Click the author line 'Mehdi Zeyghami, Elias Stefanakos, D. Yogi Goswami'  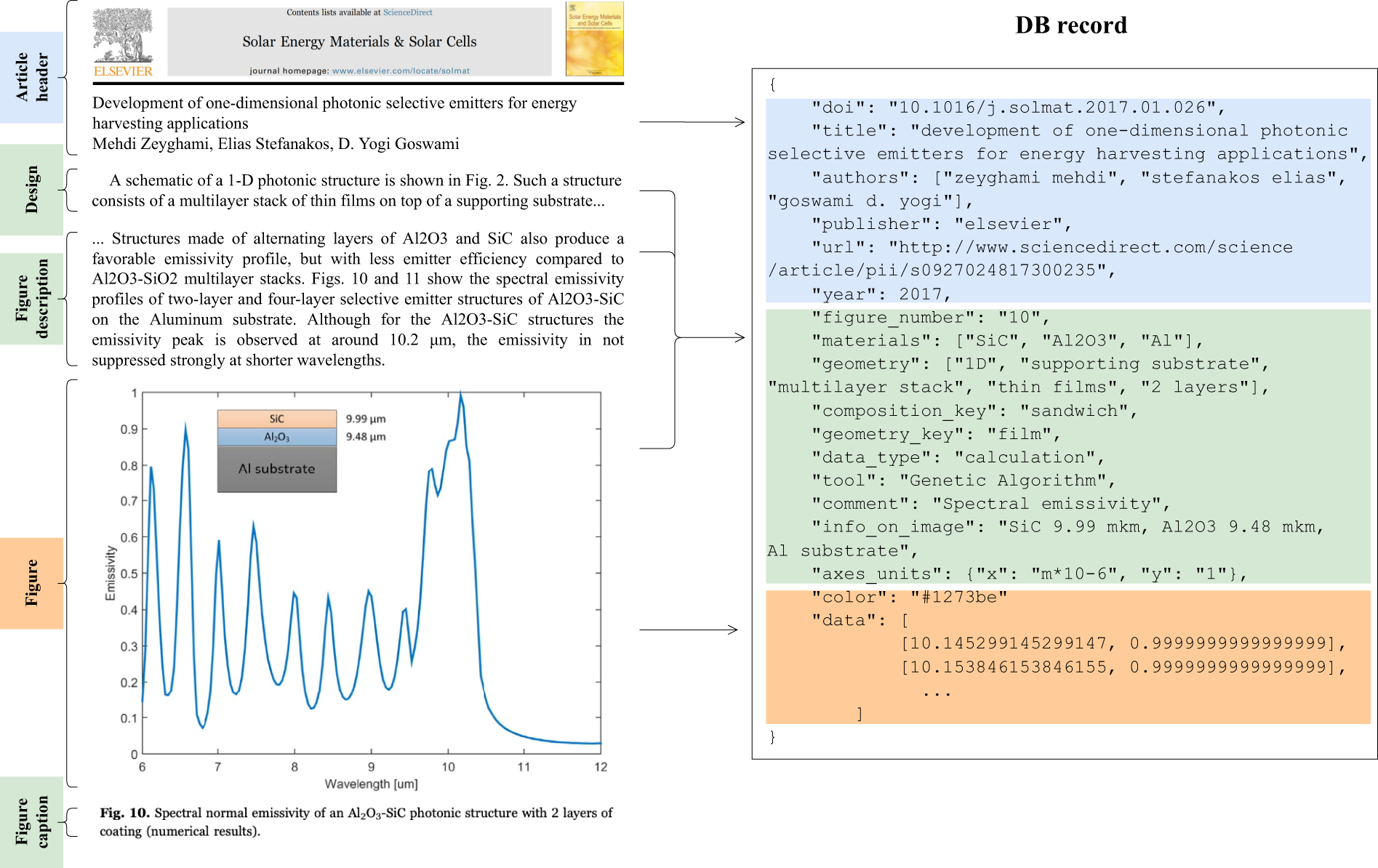pyautogui.click(x=276, y=144)
